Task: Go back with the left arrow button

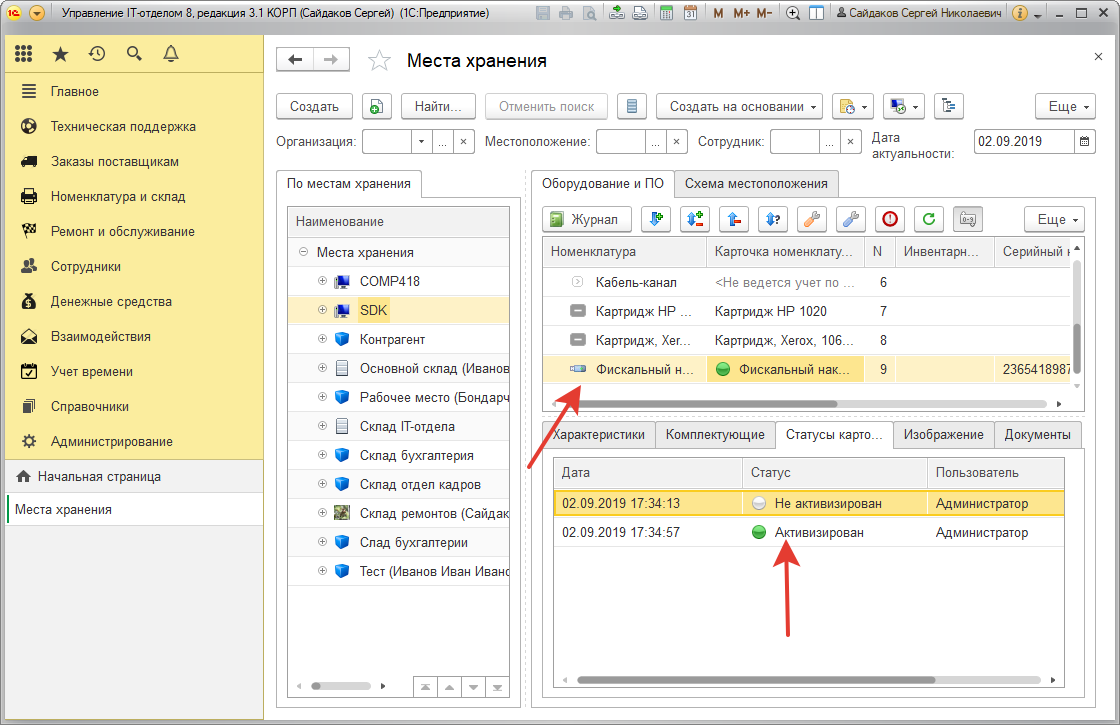Action: 295,60
